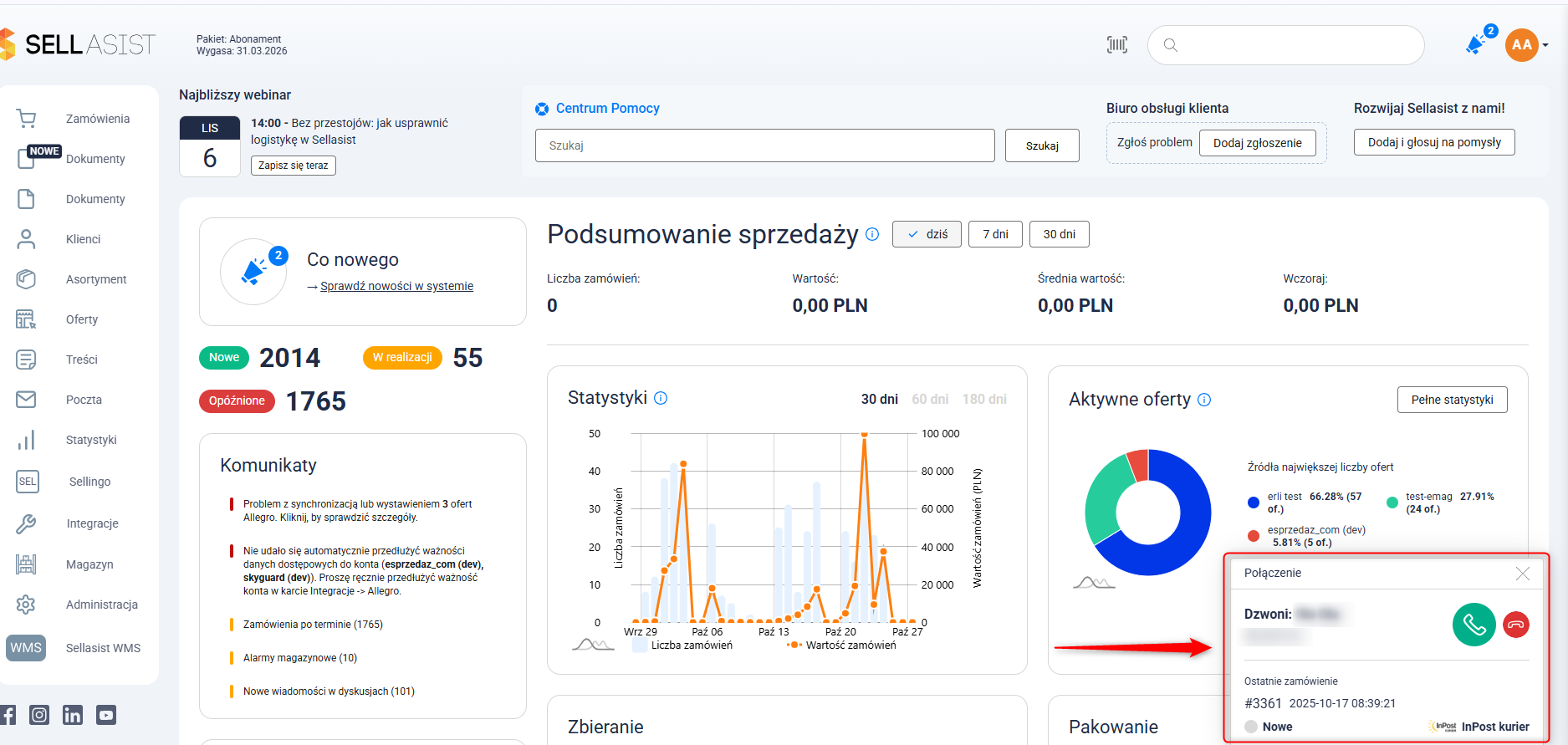
Task: Open the LinkedIn social icon
Action: (73, 715)
